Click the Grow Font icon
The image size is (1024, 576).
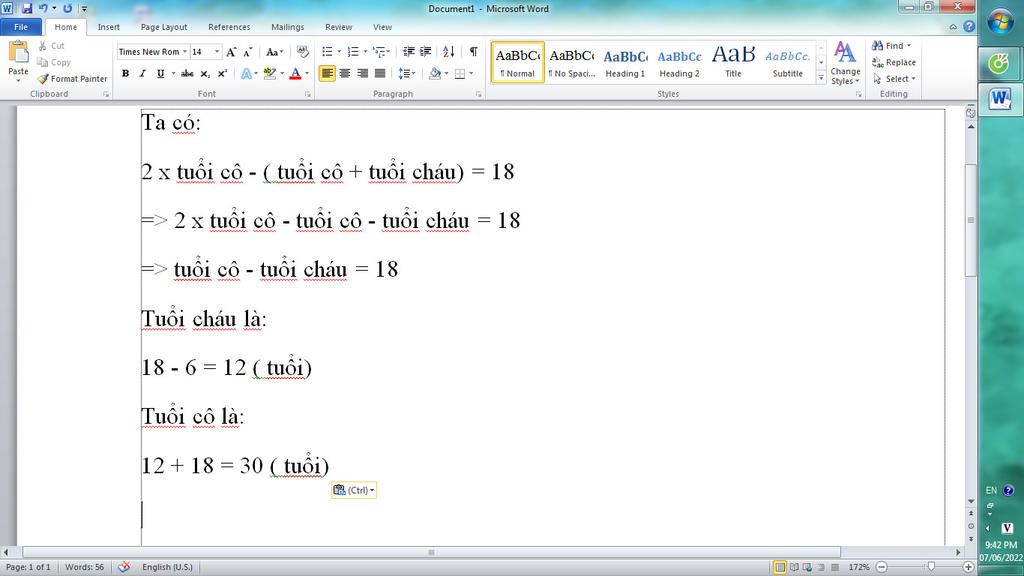click(231, 52)
